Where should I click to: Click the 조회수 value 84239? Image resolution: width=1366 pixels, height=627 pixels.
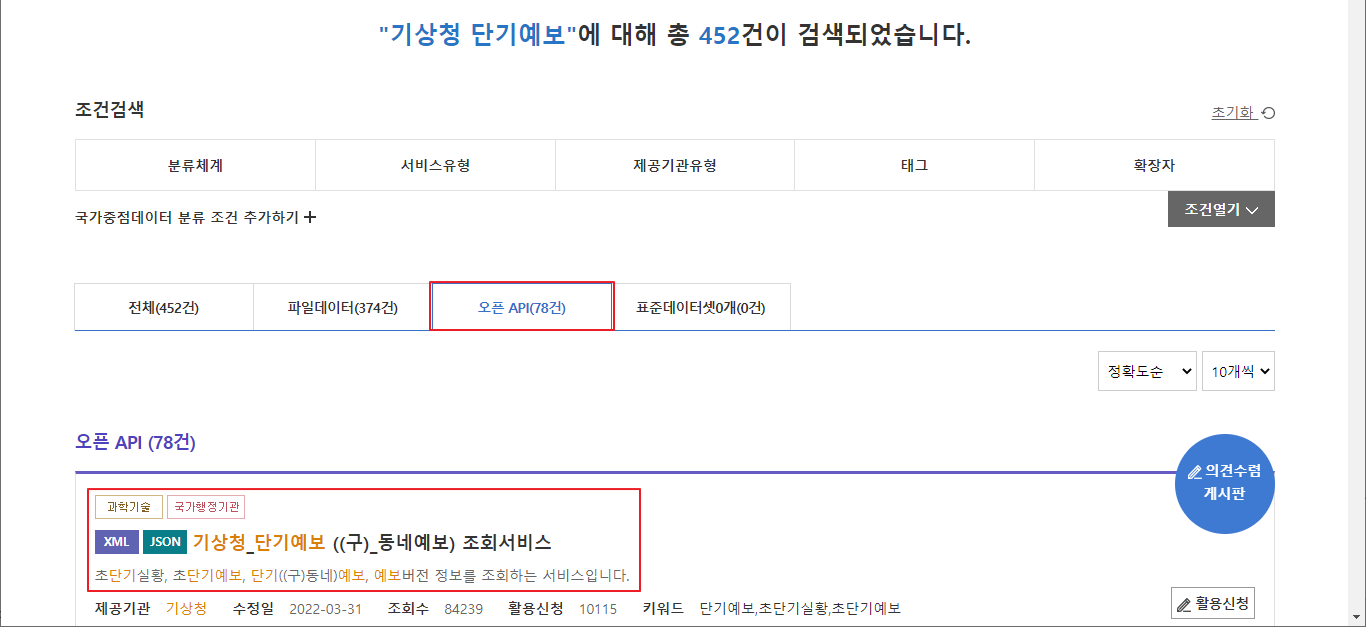[x=464, y=608]
